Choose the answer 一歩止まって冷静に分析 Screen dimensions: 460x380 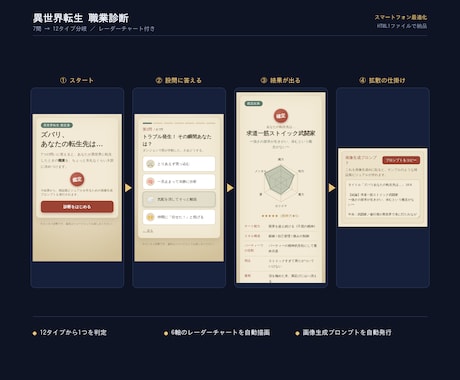(179, 181)
